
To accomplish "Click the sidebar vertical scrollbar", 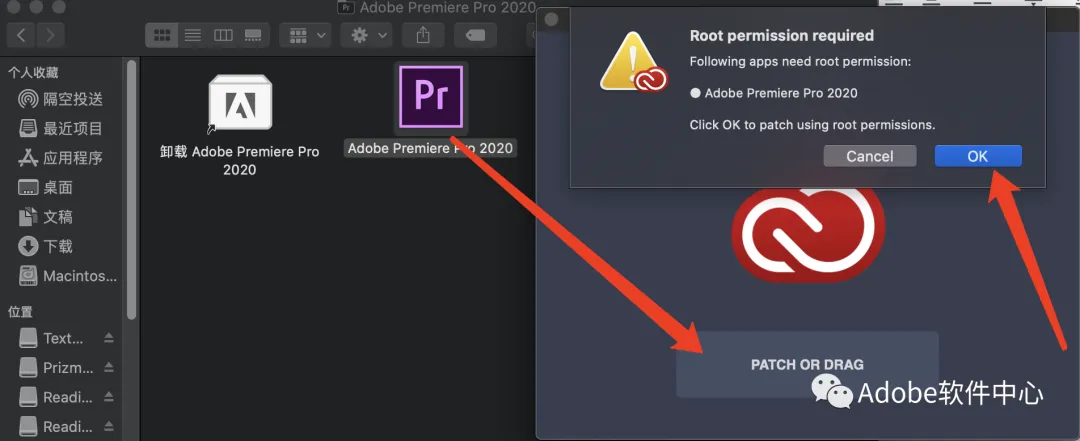I will 132,190.
